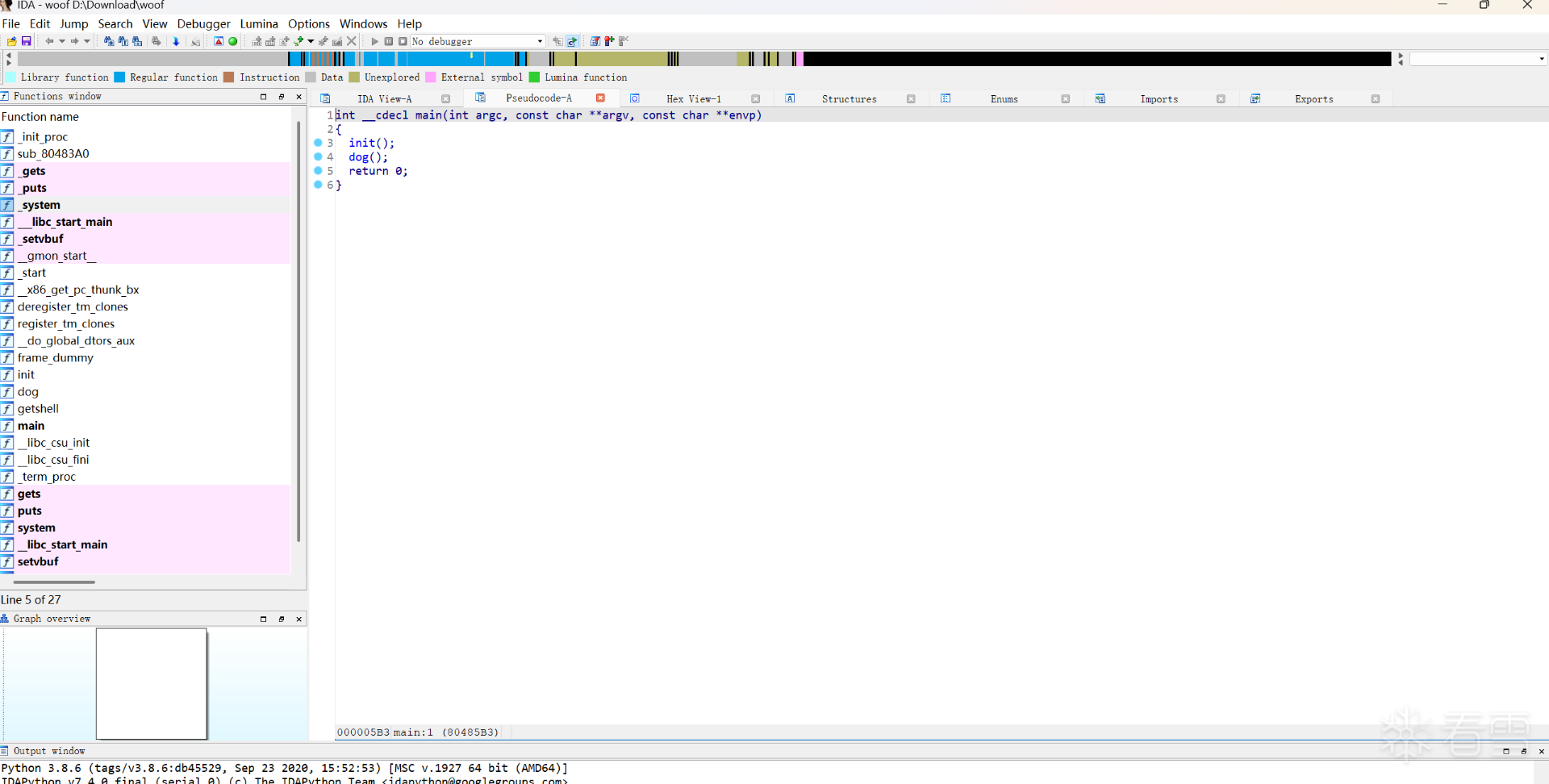This screenshot has height=784, width=1549.
Task: Open the Search menu
Action: coord(115,24)
